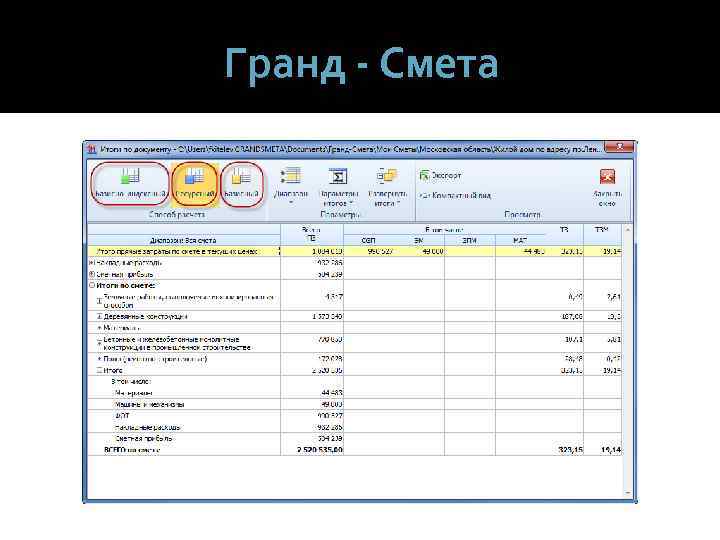Click the application icon in the title bar
Image resolution: width=720 pixels, height=540 pixels.
click(x=92, y=149)
